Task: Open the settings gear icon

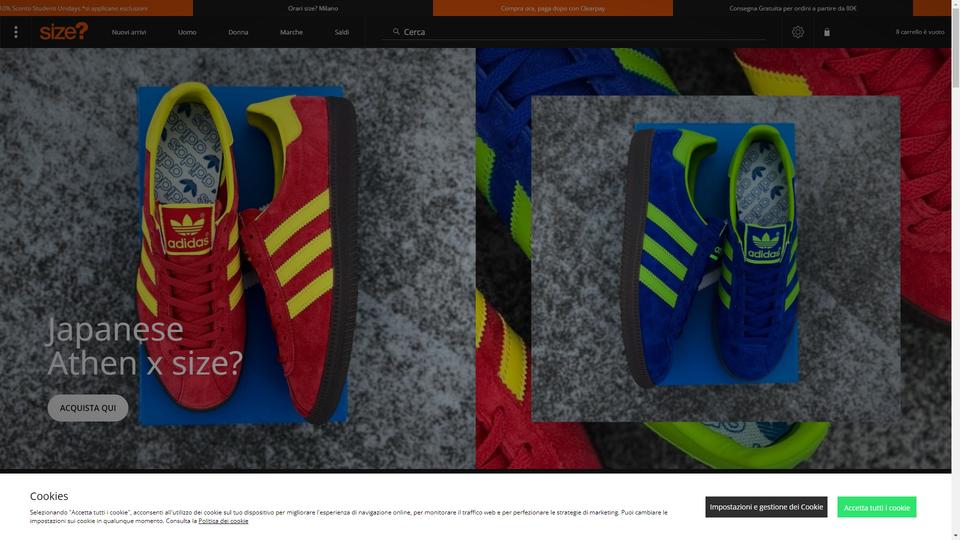Action: (797, 32)
